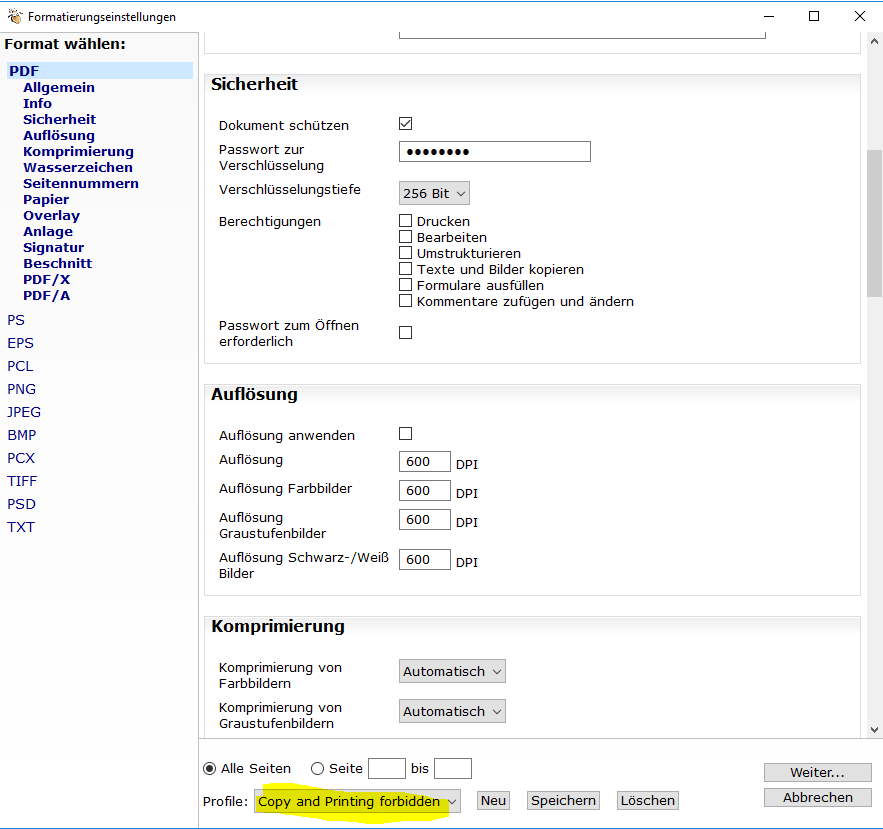
Task: Open the Profile selection dropdown
Action: point(357,801)
